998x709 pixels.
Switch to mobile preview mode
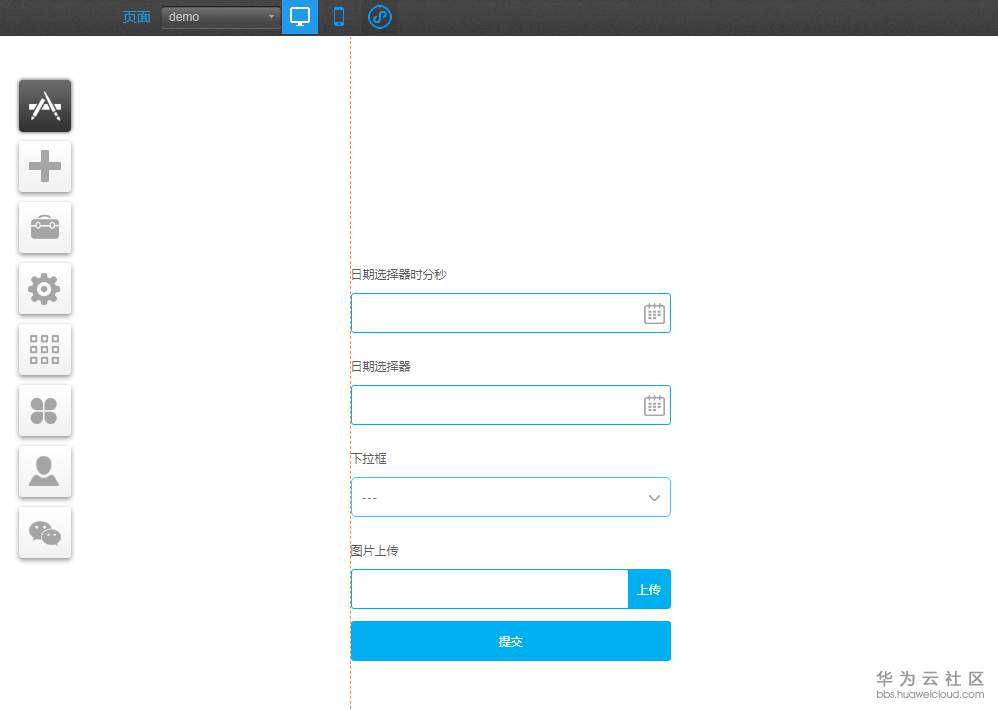tap(338, 16)
